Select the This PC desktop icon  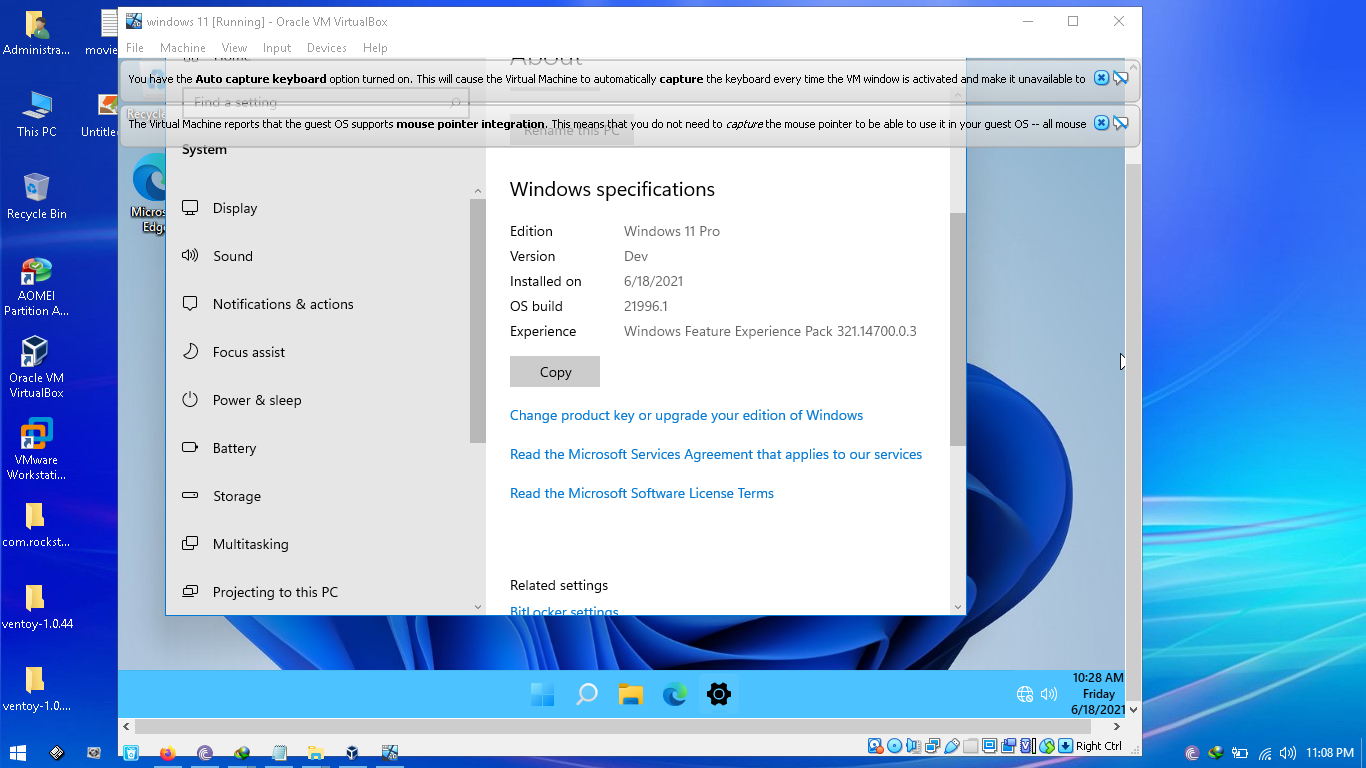[x=36, y=114]
